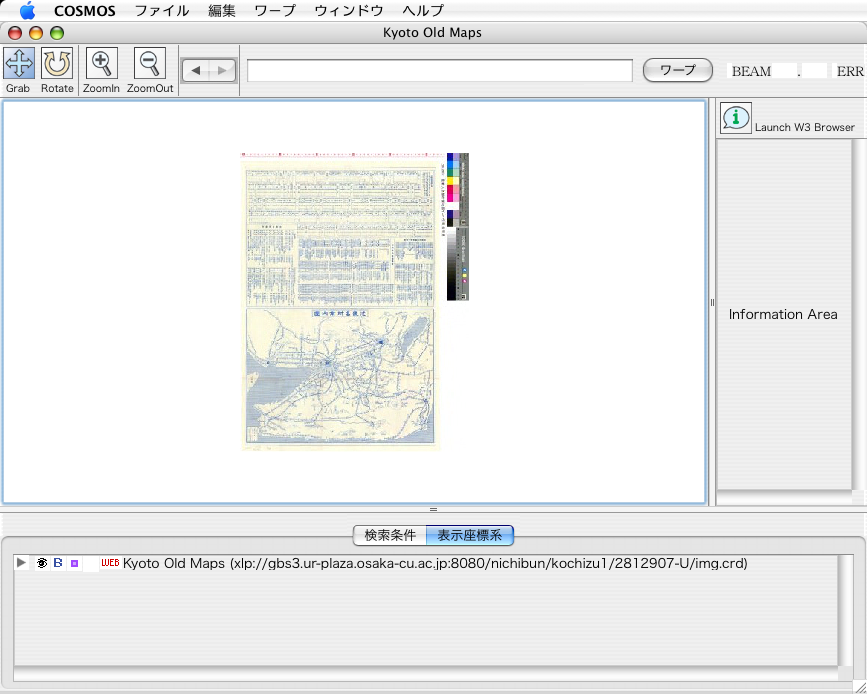
Task: Go forward with the right arrow button
Action: click(222, 70)
